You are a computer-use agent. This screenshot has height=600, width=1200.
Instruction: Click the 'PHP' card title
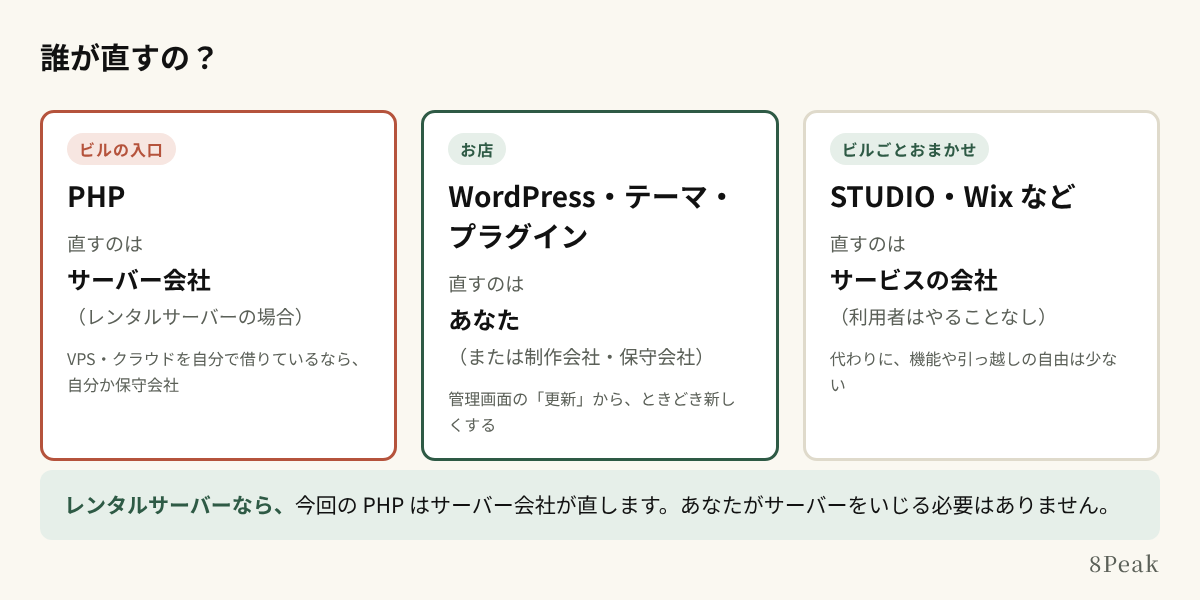pos(96,197)
